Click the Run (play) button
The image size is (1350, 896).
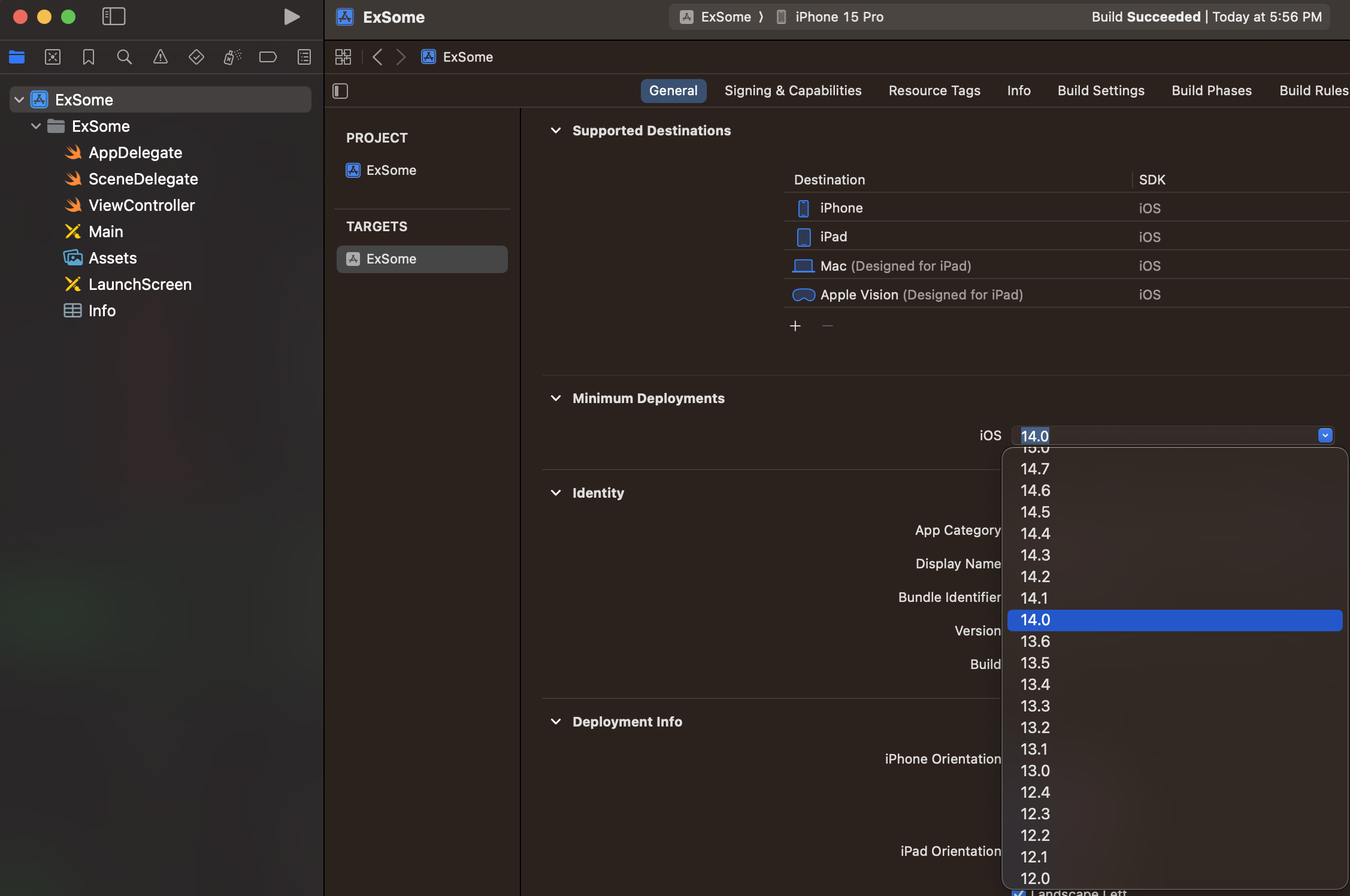tap(291, 17)
